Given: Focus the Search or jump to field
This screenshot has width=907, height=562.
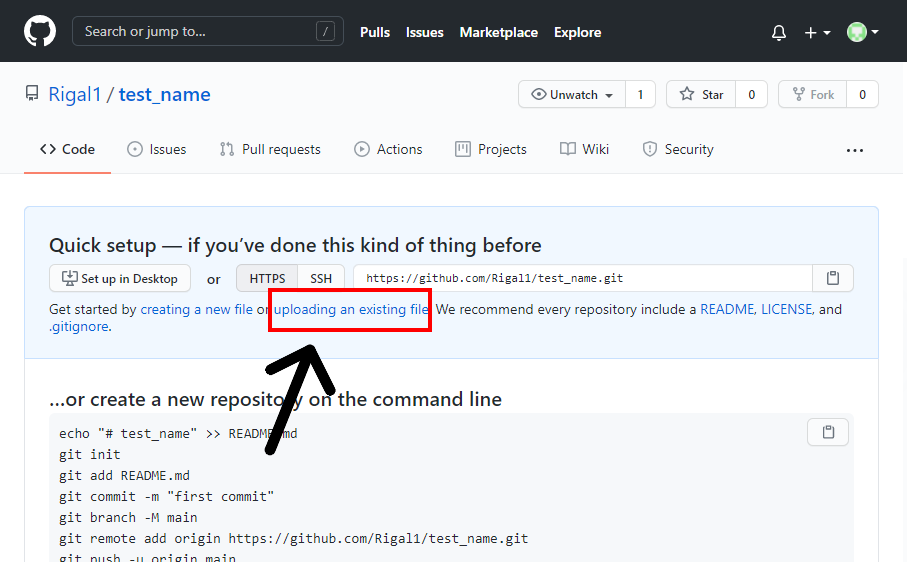Looking at the screenshot, I should point(208,31).
